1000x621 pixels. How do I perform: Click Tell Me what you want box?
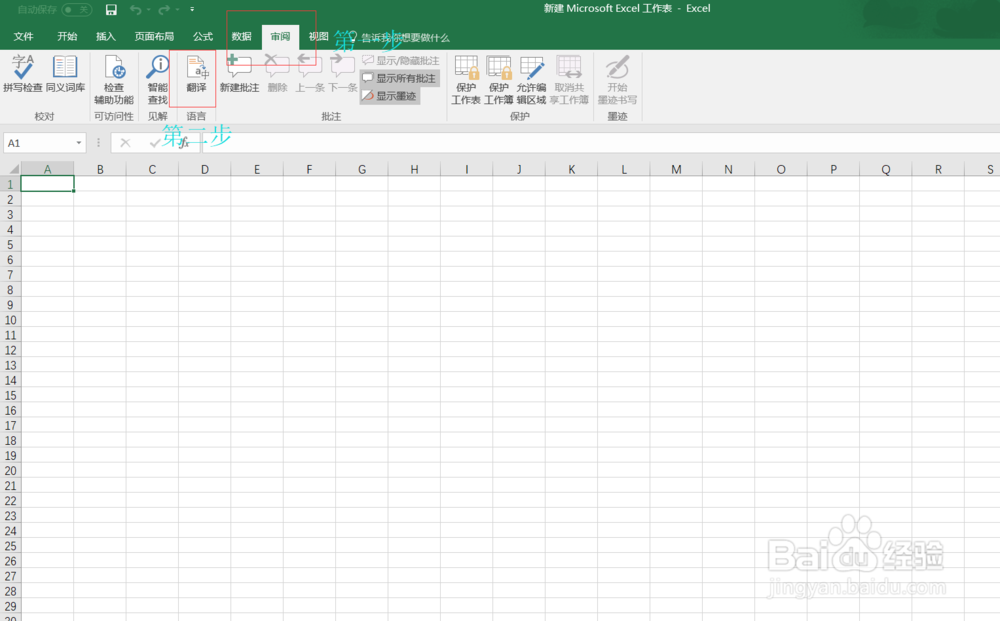point(400,38)
